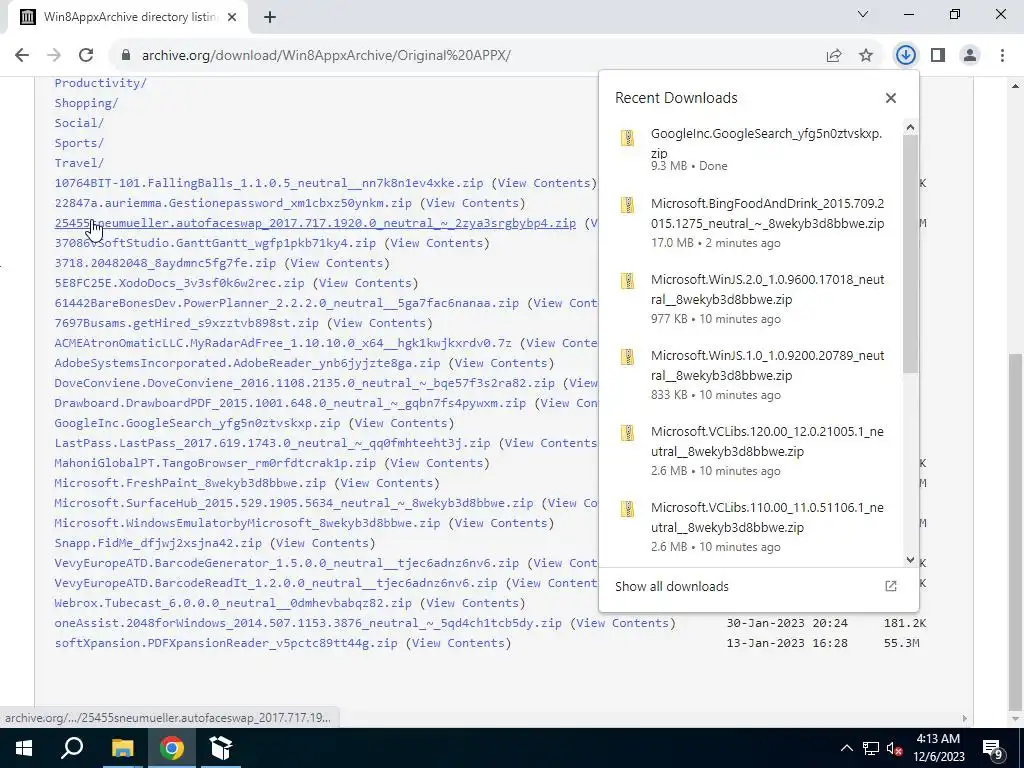The width and height of the screenshot is (1024, 768).
Task: Download Drawboard.DrawboardPDF zip
Action: [x=290, y=403]
